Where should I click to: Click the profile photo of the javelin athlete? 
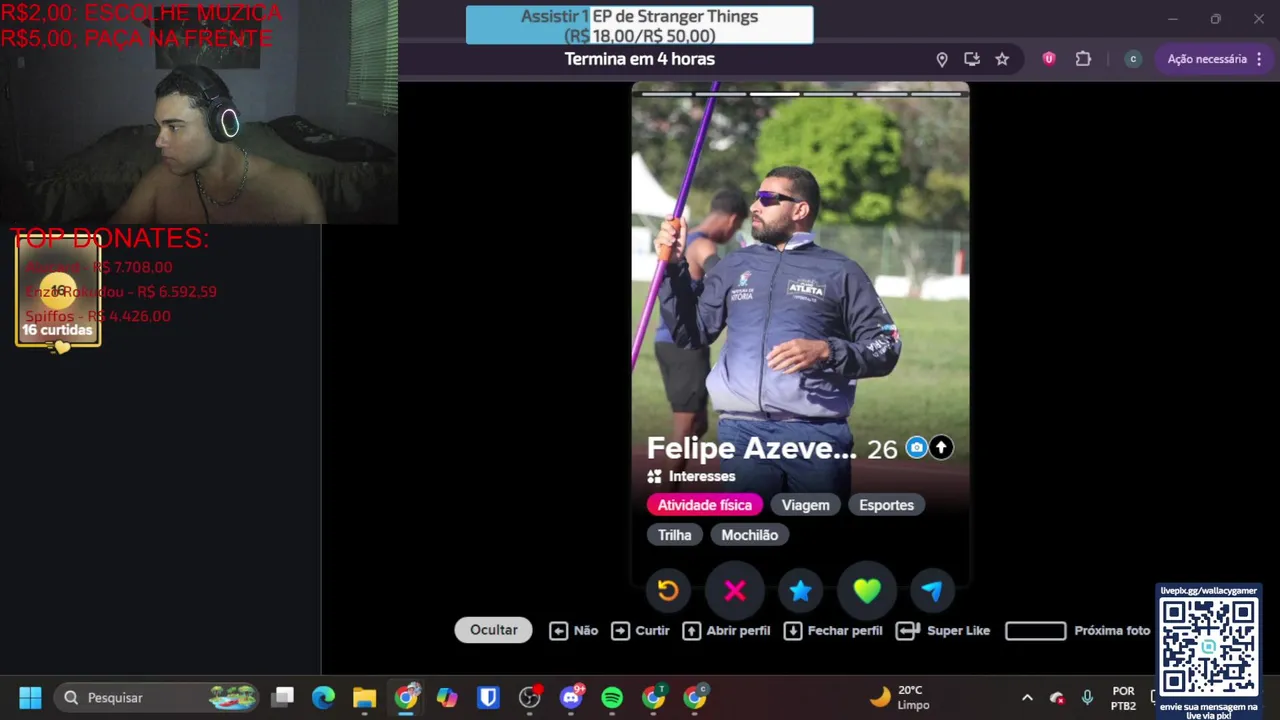[x=800, y=270]
